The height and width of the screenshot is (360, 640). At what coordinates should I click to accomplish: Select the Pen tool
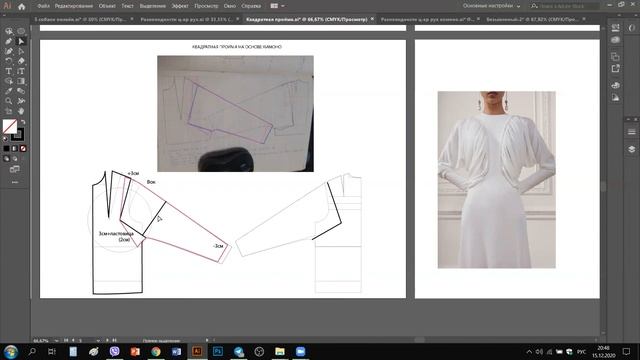pyautogui.click(x=9, y=41)
